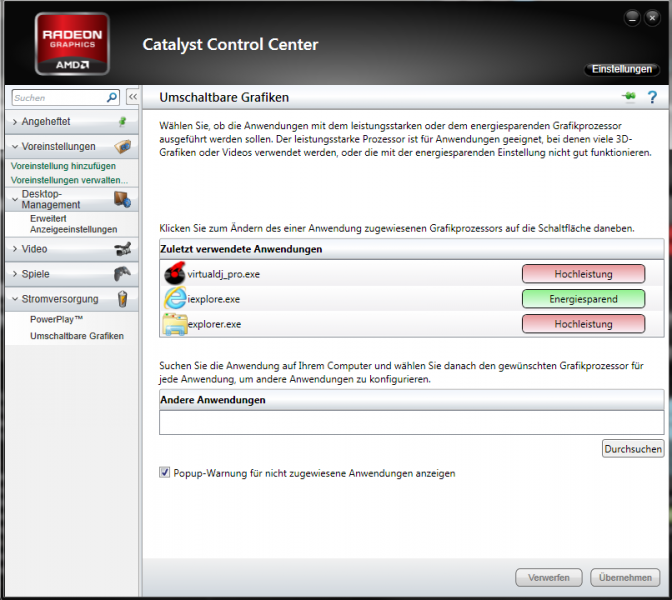Click the Voreinstellungen presets icon
Viewport: 672px width, 600px height.
click(123, 146)
